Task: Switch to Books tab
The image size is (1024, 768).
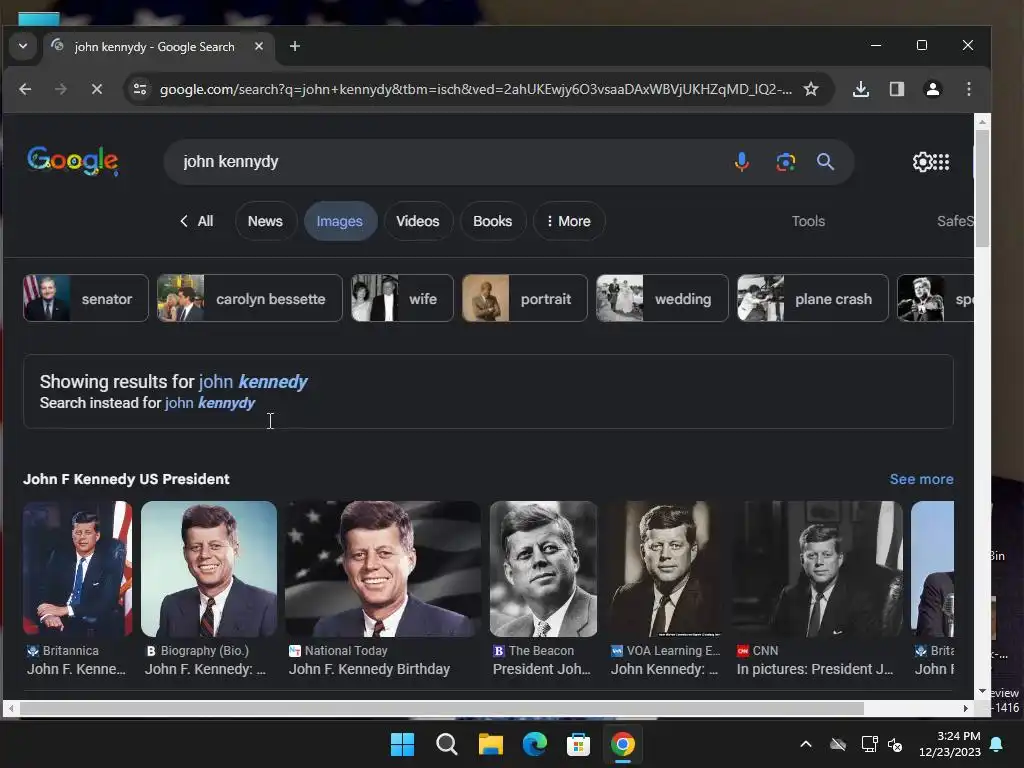Action: pos(492,221)
